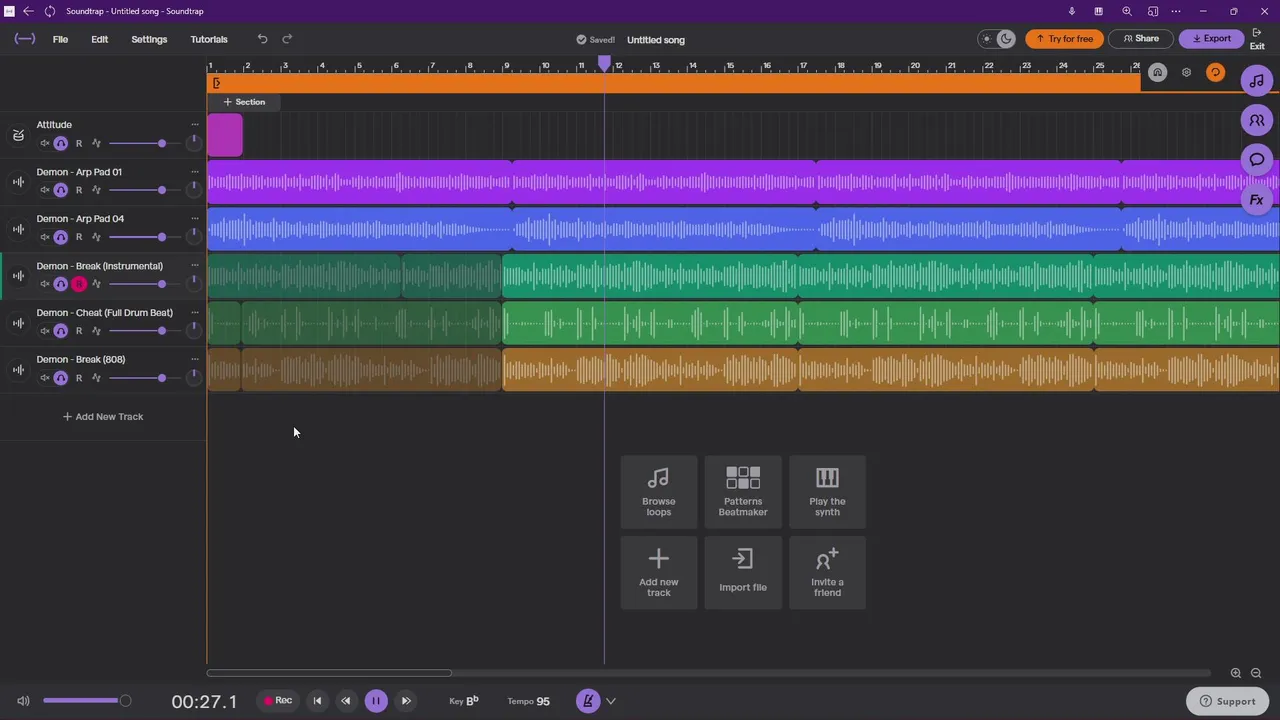
Task: Open the loops library music note button
Action: tap(1257, 81)
